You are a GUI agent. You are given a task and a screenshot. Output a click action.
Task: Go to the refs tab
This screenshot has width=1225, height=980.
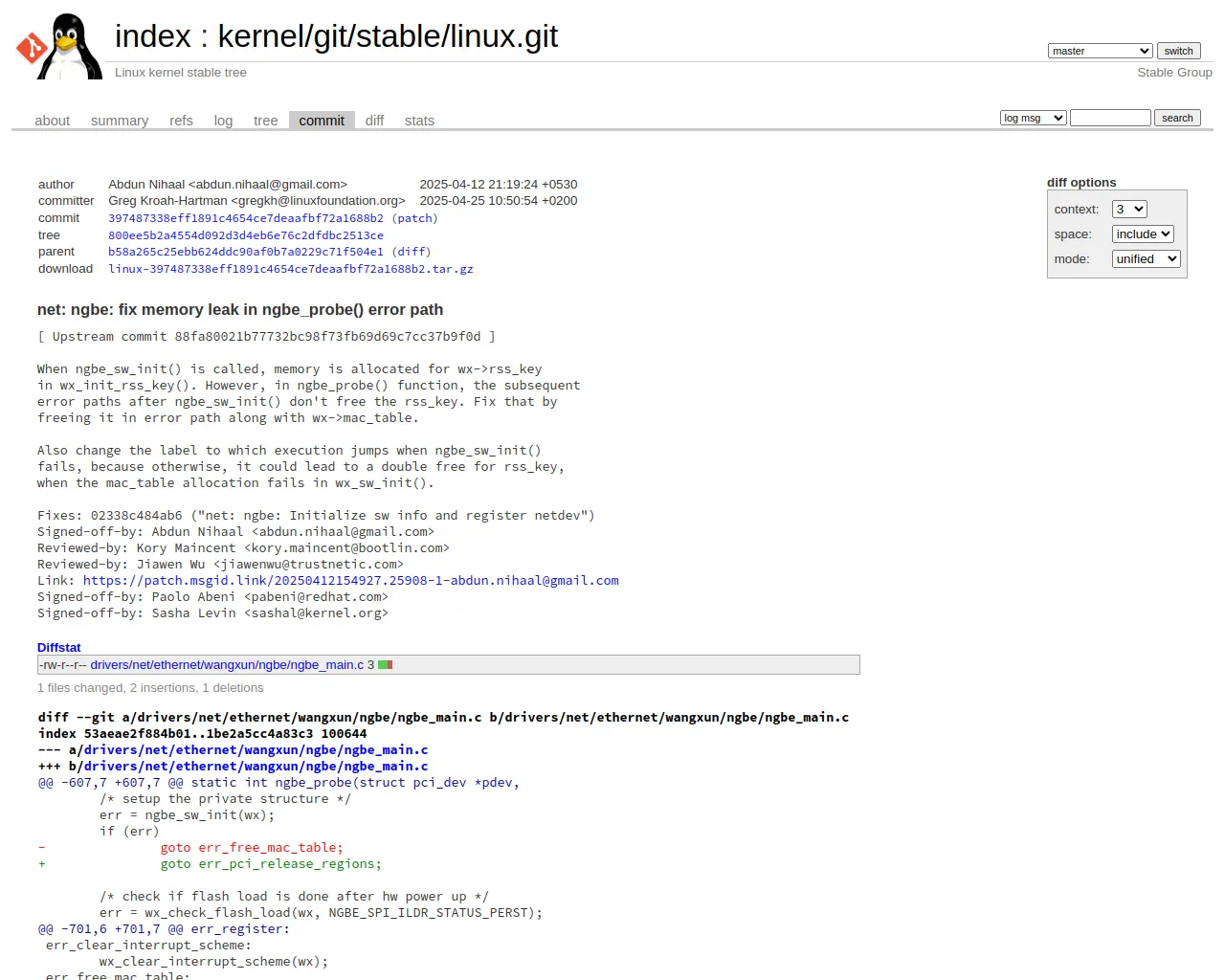[181, 121]
